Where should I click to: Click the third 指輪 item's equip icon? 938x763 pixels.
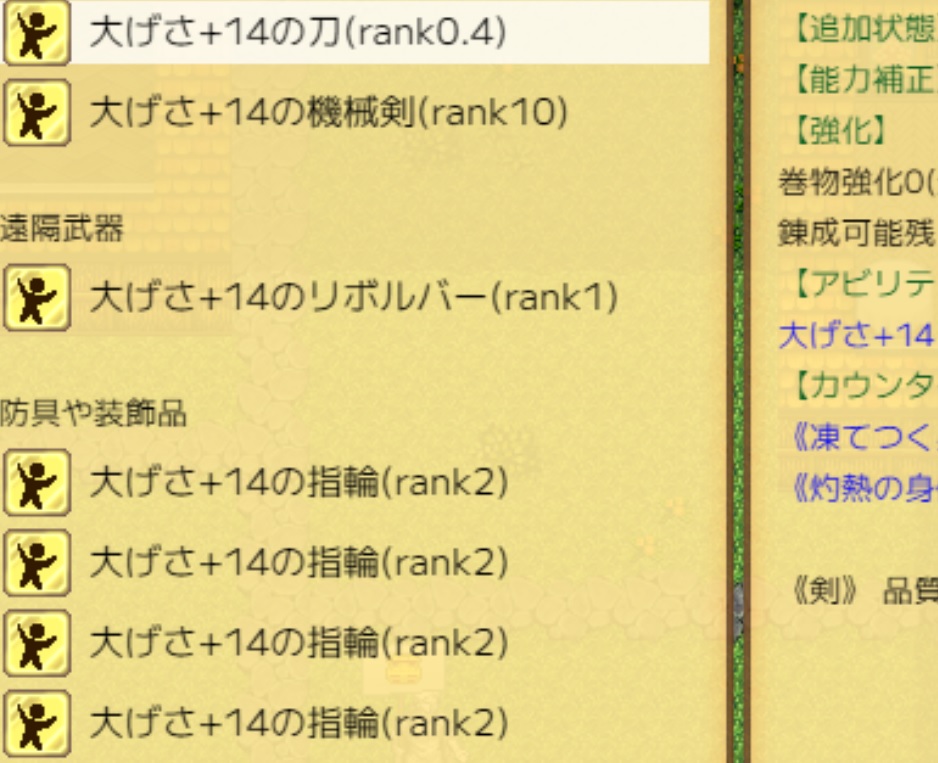(36, 642)
